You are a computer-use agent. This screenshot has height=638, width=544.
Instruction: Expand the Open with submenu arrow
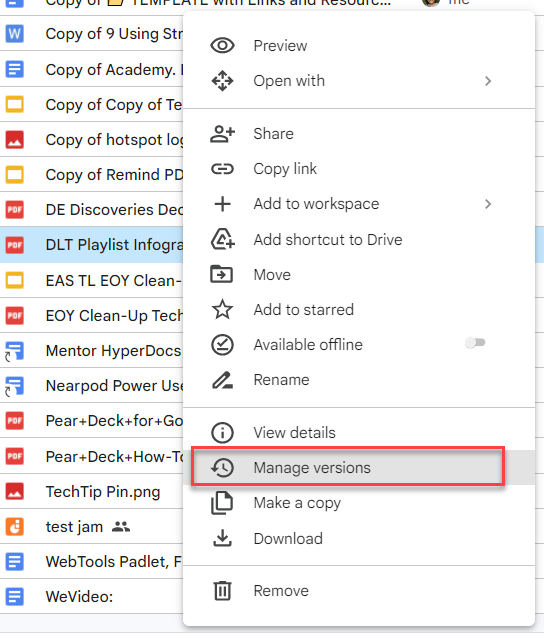pyautogui.click(x=488, y=81)
